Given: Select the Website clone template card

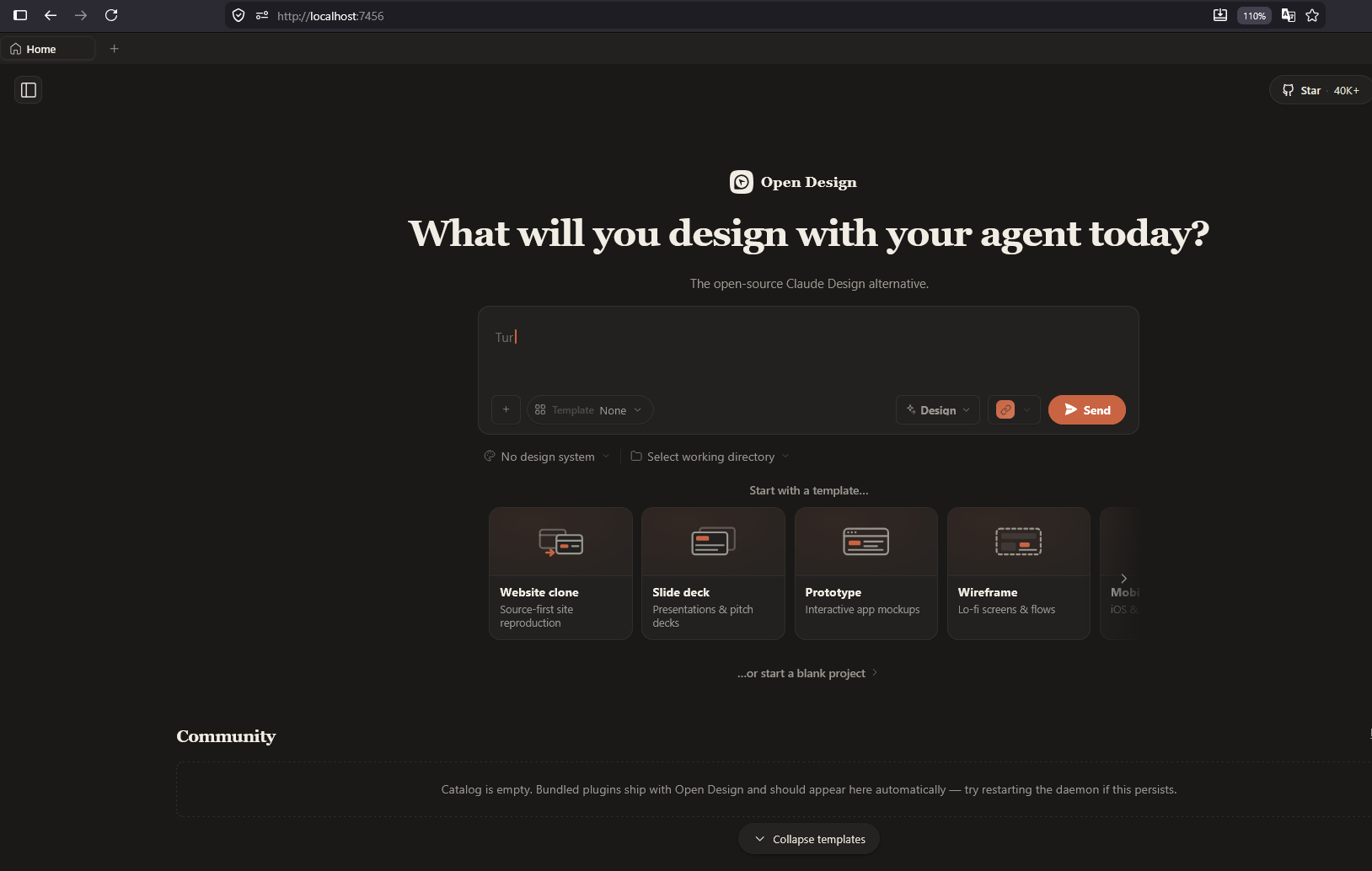Looking at the screenshot, I should coord(560,574).
